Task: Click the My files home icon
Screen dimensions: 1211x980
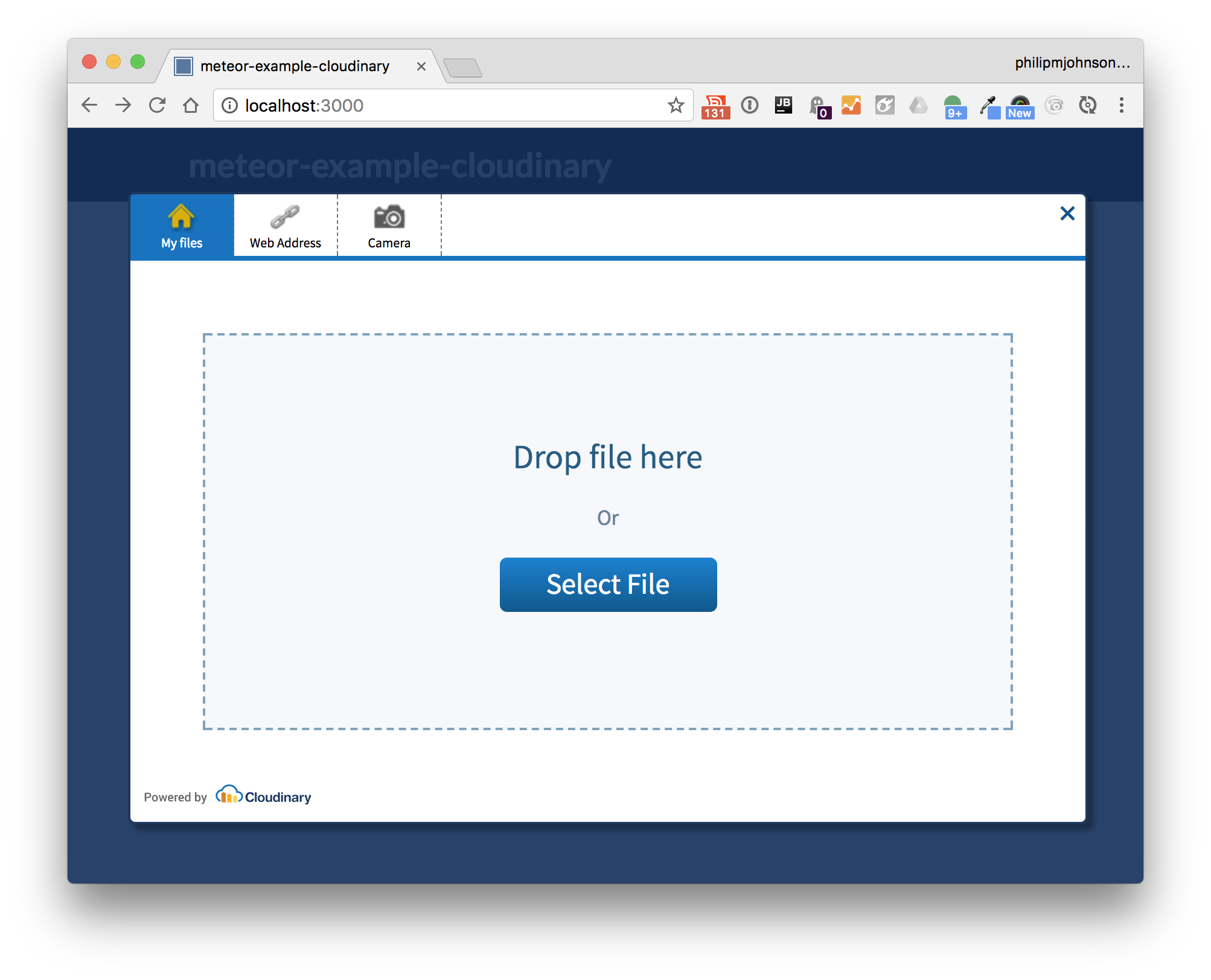Action: coord(181,217)
